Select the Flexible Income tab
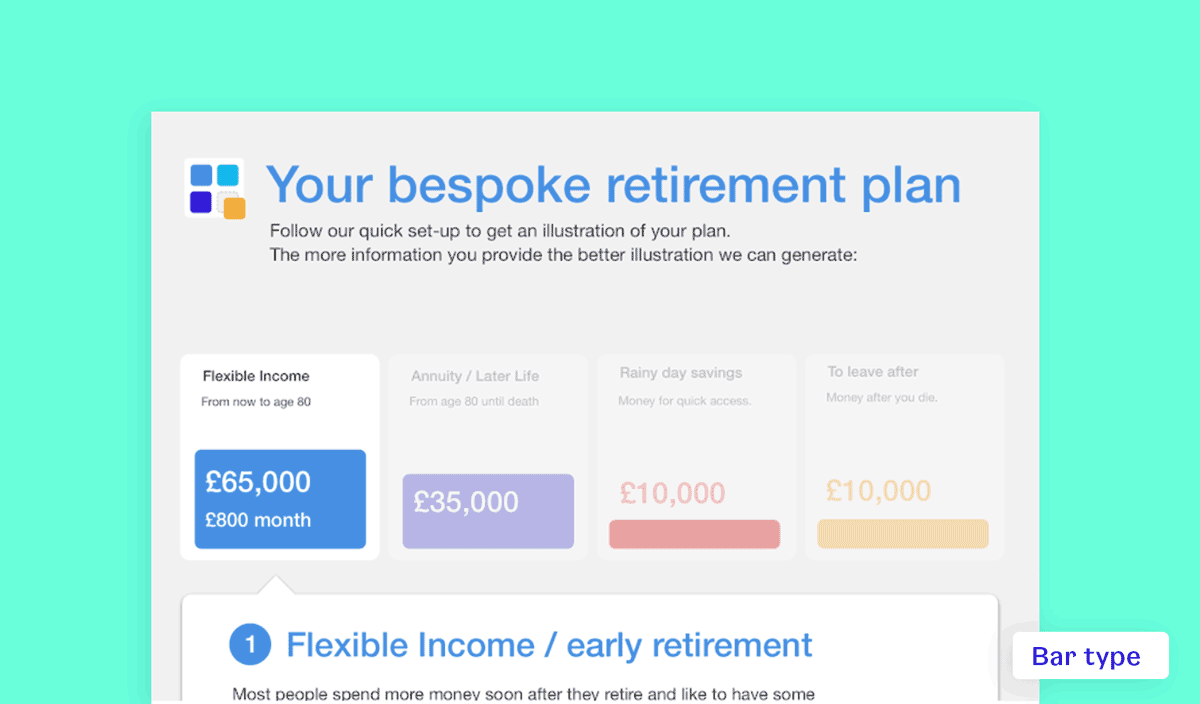Screen dimensions: 1200x704 (280, 457)
